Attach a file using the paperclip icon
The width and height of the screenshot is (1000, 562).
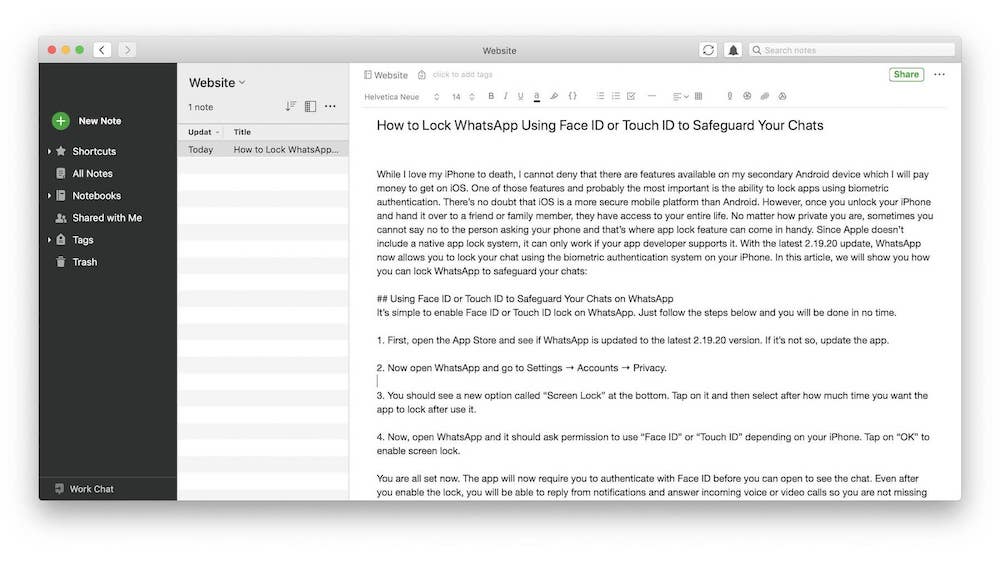click(x=729, y=97)
